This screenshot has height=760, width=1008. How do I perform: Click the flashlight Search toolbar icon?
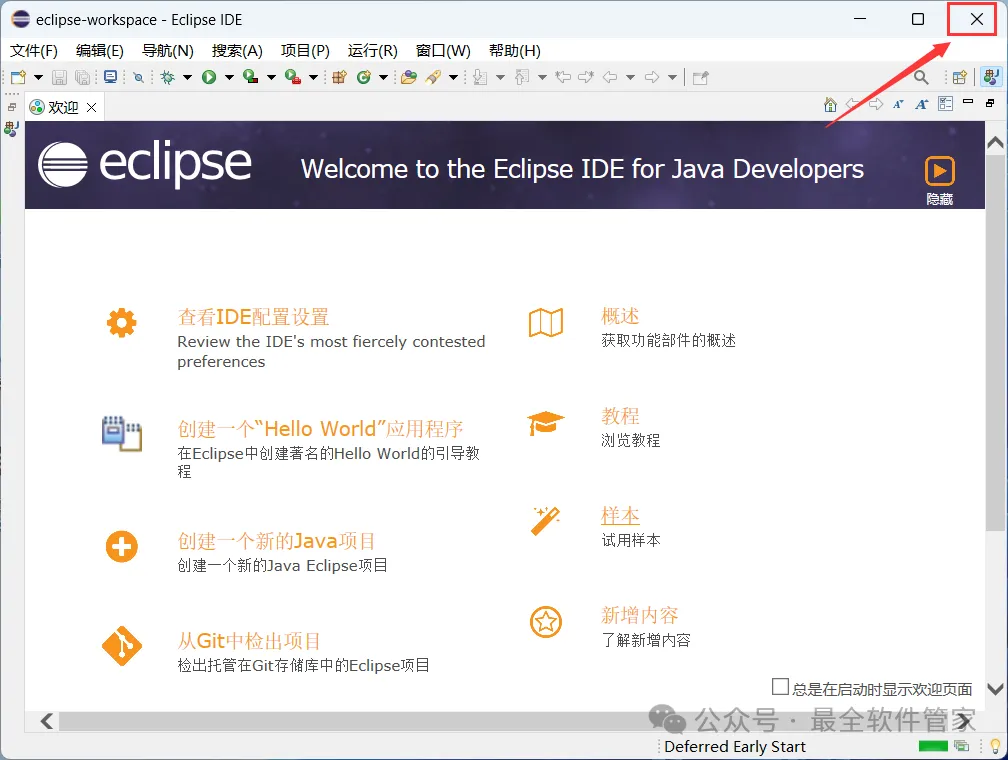pyautogui.click(x=433, y=78)
